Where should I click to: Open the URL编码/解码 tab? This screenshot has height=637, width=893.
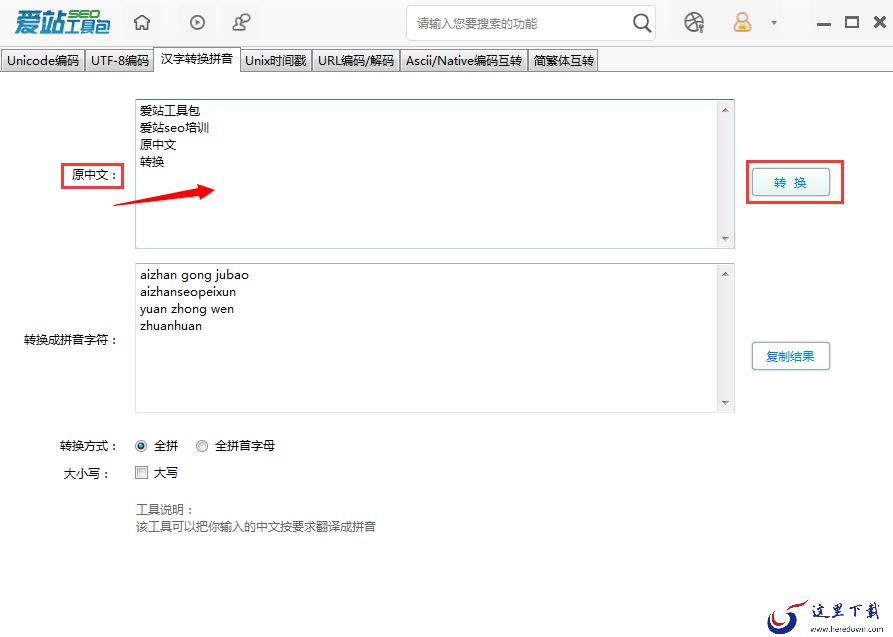coord(356,60)
